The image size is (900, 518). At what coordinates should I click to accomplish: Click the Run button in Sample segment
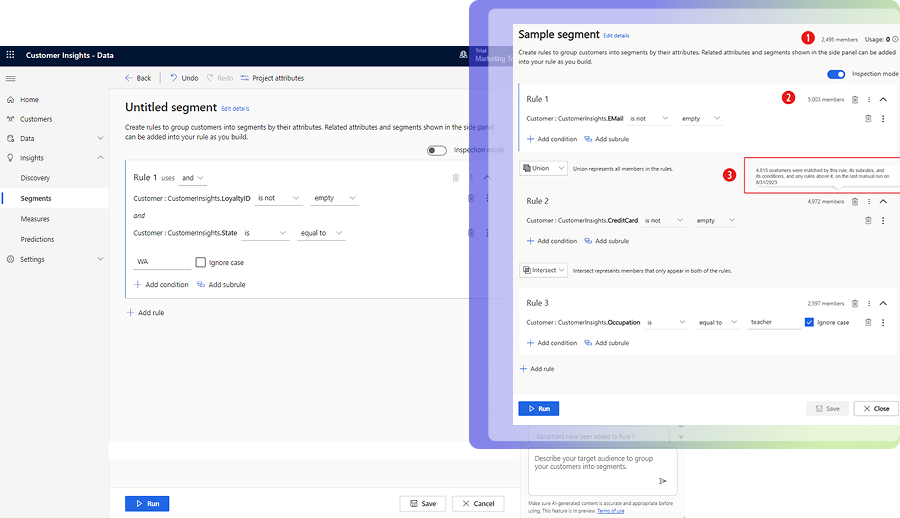pos(538,409)
